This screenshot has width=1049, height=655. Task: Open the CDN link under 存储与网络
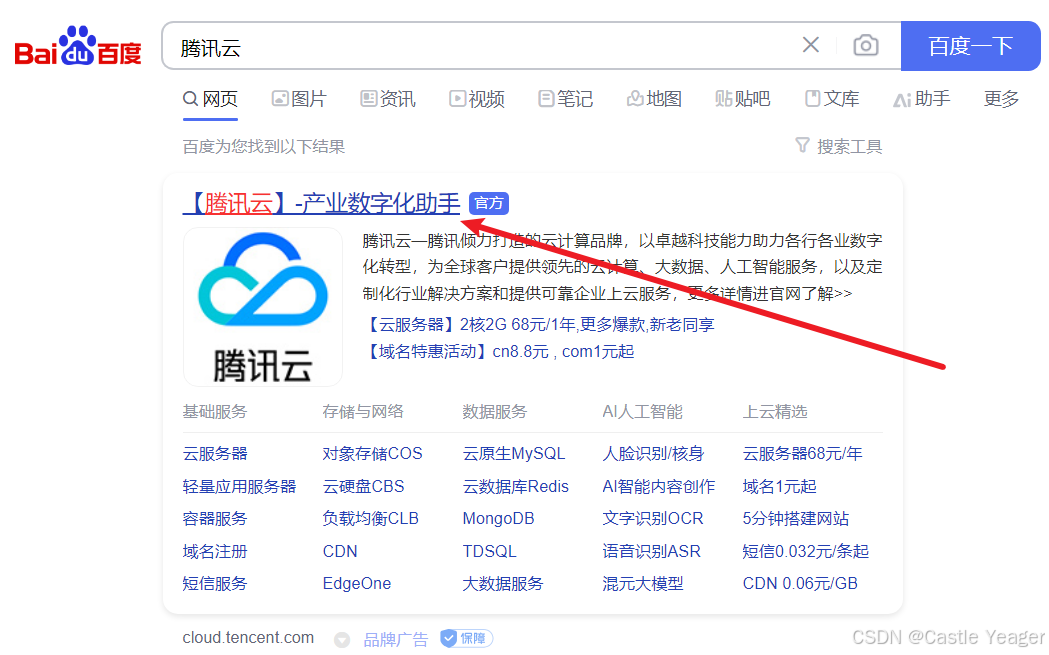(341, 551)
